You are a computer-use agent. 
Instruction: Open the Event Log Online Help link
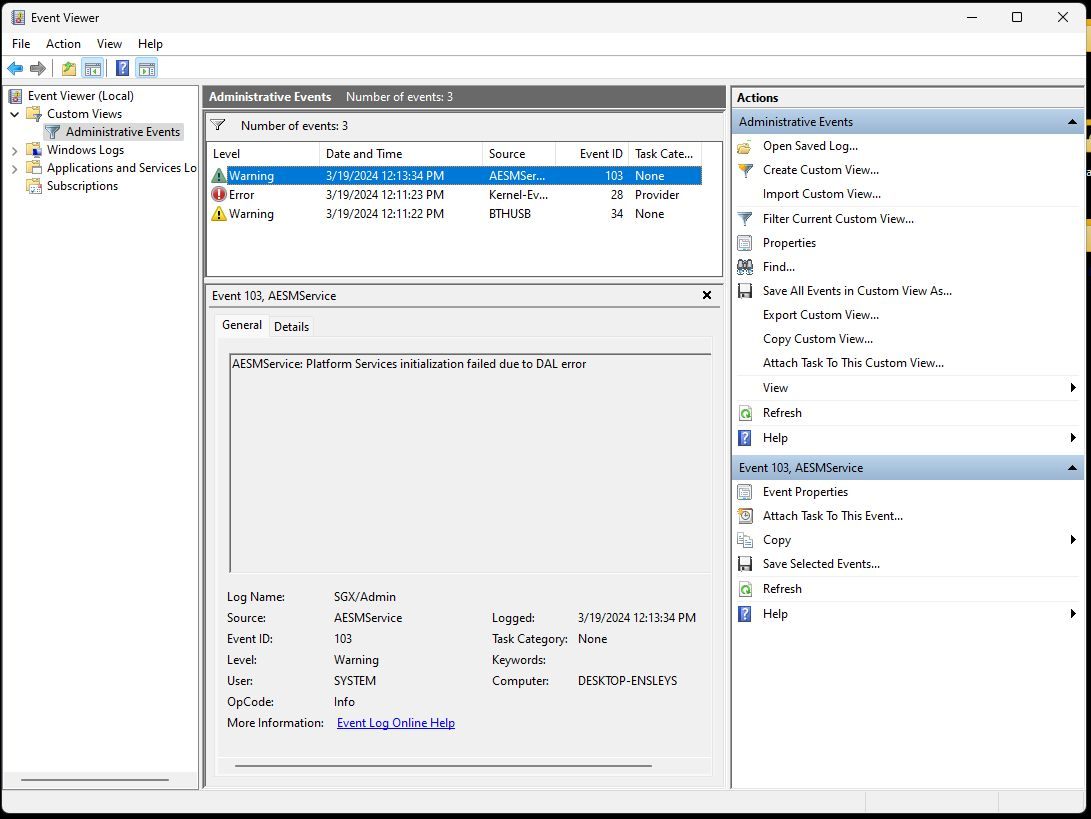(x=396, y=723)
